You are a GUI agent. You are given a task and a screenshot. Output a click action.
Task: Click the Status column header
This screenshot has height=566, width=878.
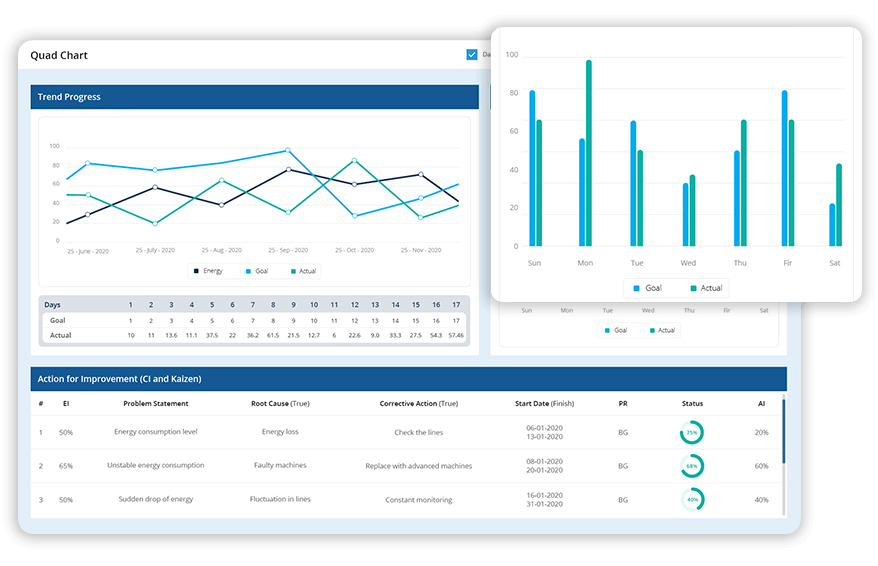tap(692, 404)
